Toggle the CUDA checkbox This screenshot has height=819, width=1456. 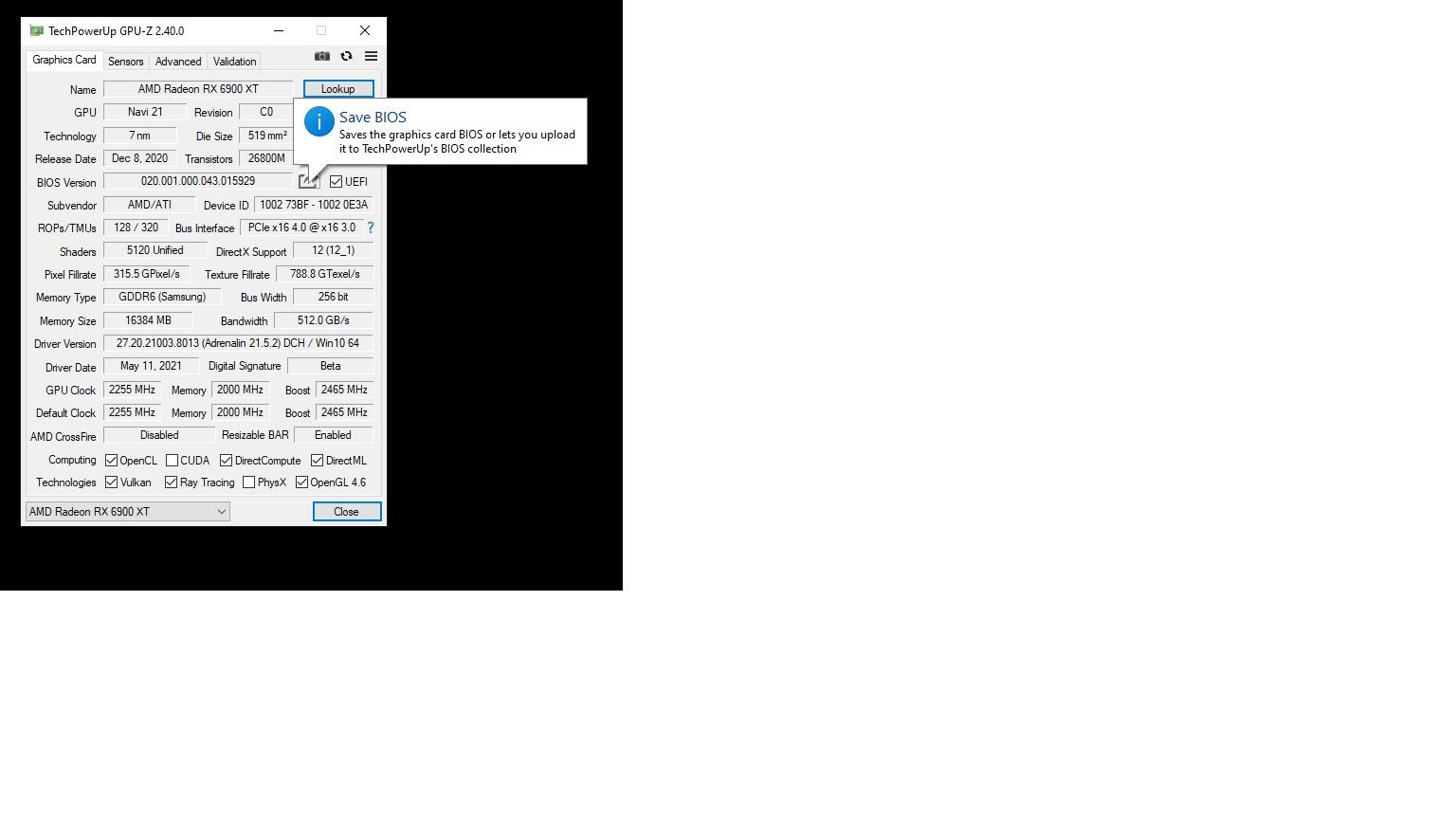coord(172,461)
